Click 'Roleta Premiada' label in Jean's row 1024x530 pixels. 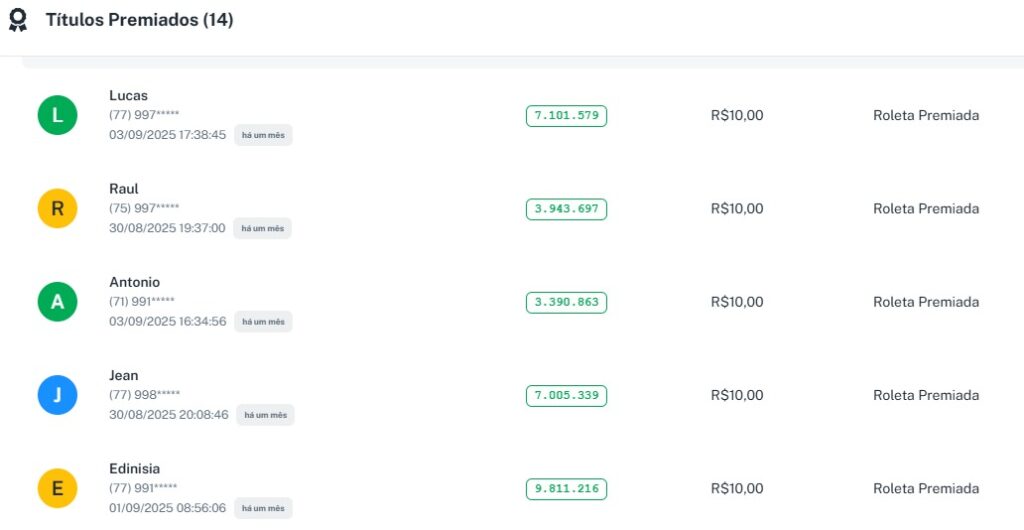[925, 395]
